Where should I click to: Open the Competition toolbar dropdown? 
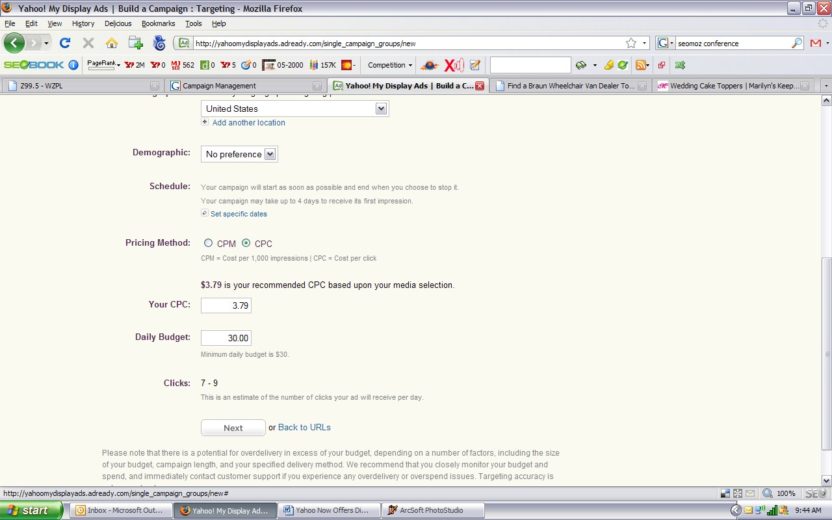390,65
